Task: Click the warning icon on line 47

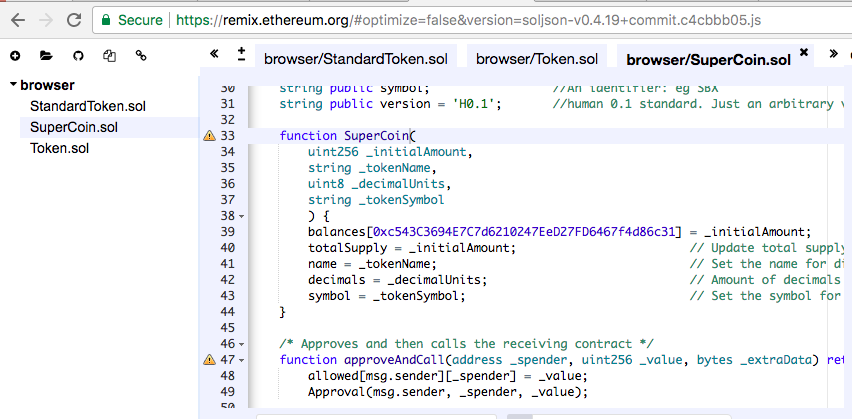Action: 209,359
